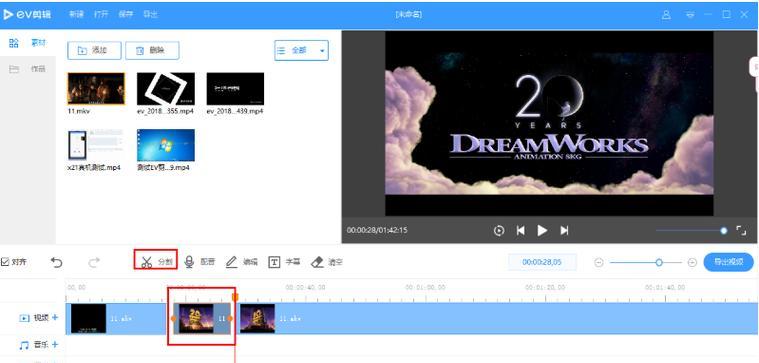Image resolution: width=759 pixels, height=363 pixels.
Task: Play the preview video
Action: coord(542,230)
